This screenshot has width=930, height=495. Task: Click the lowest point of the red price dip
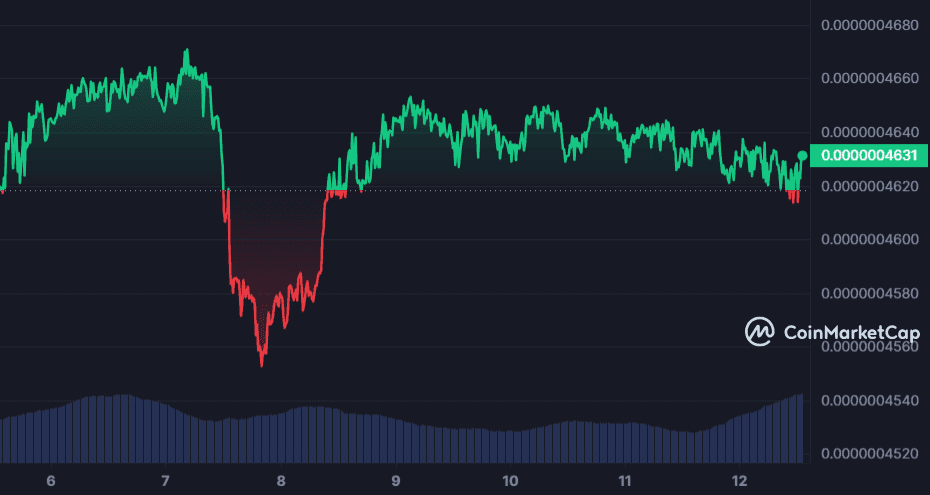[261, 365]
